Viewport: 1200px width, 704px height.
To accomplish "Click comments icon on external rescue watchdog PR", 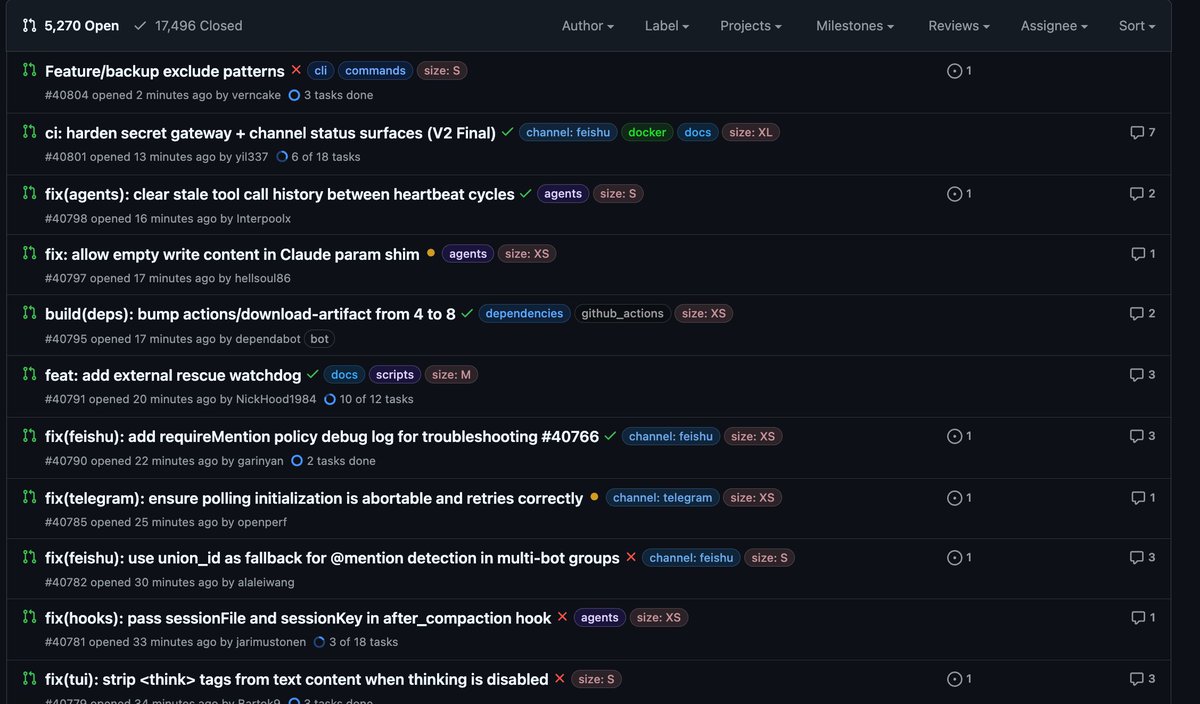I will tap(1143, 375).
